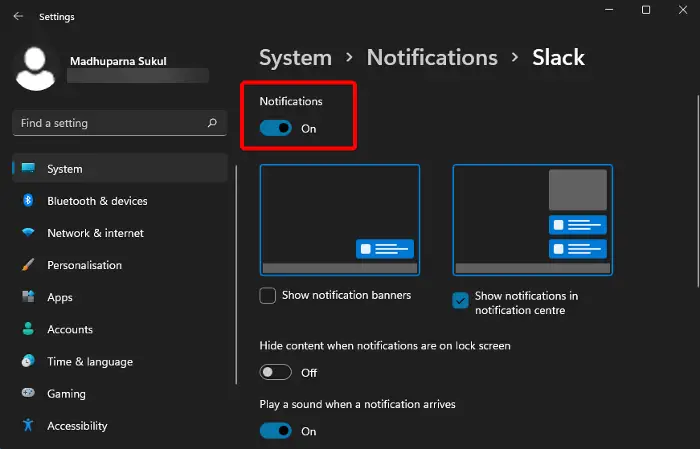Open Time & language settings
The image size is (700, 449).
coord(90,362)
